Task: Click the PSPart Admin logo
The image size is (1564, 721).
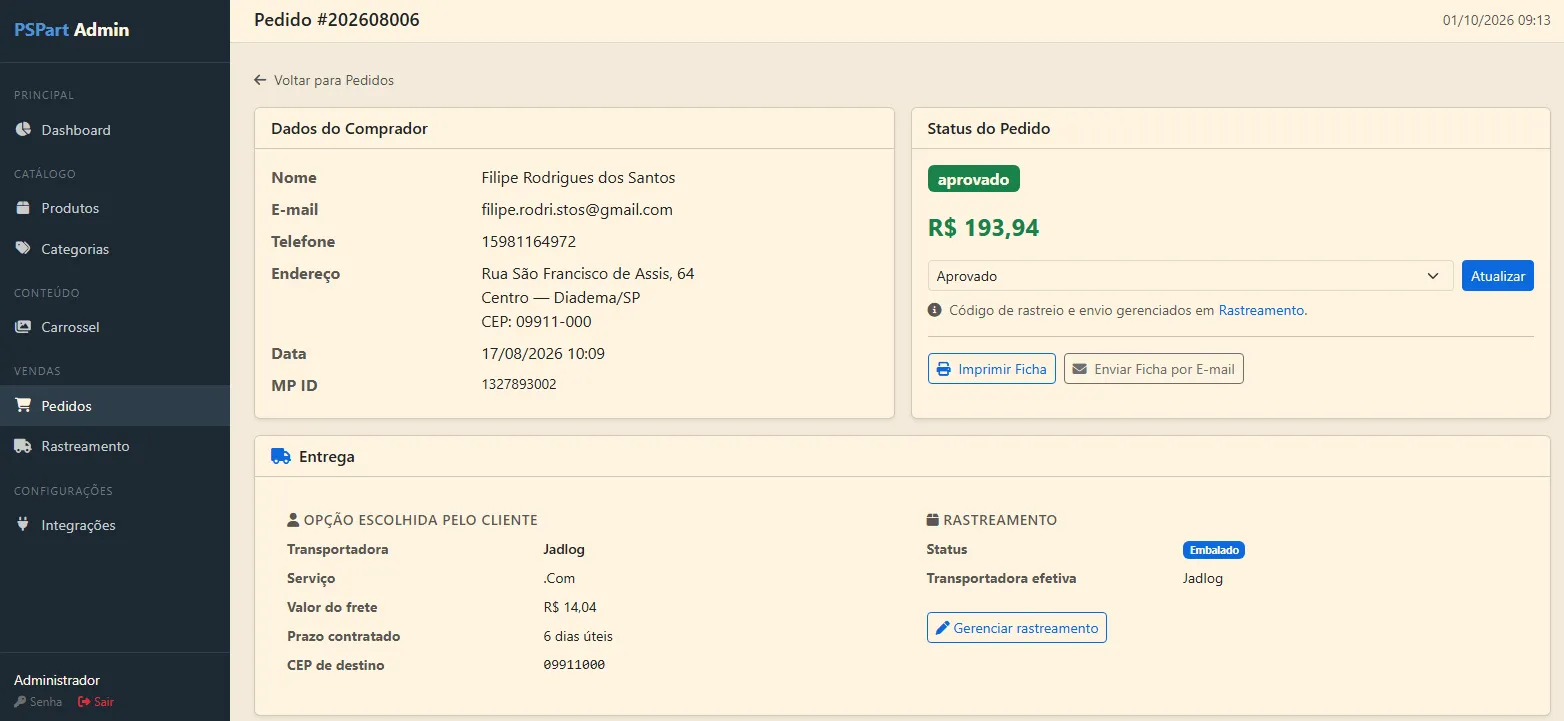Action: (x=72, y=30)
